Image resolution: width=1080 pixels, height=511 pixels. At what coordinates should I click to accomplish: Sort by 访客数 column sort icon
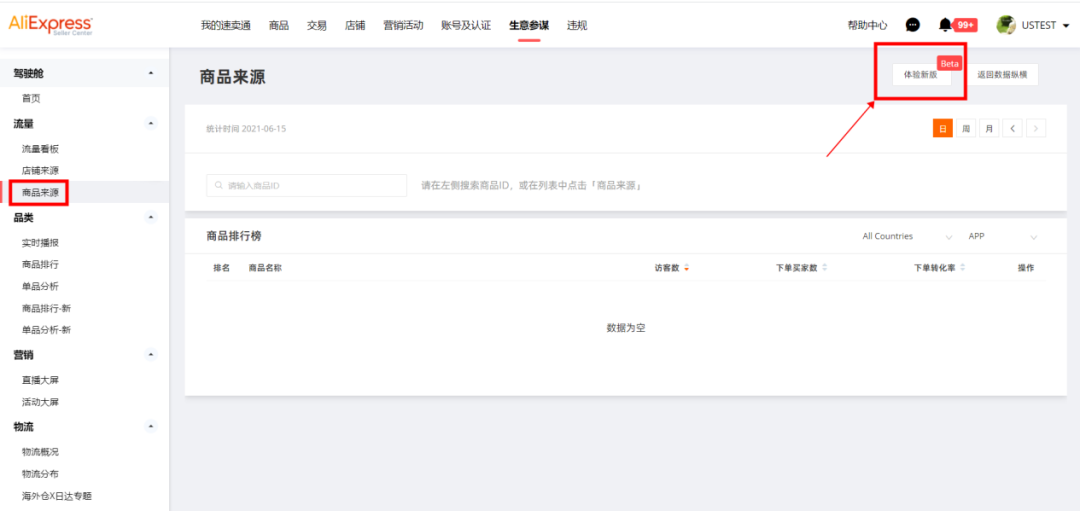686,268
